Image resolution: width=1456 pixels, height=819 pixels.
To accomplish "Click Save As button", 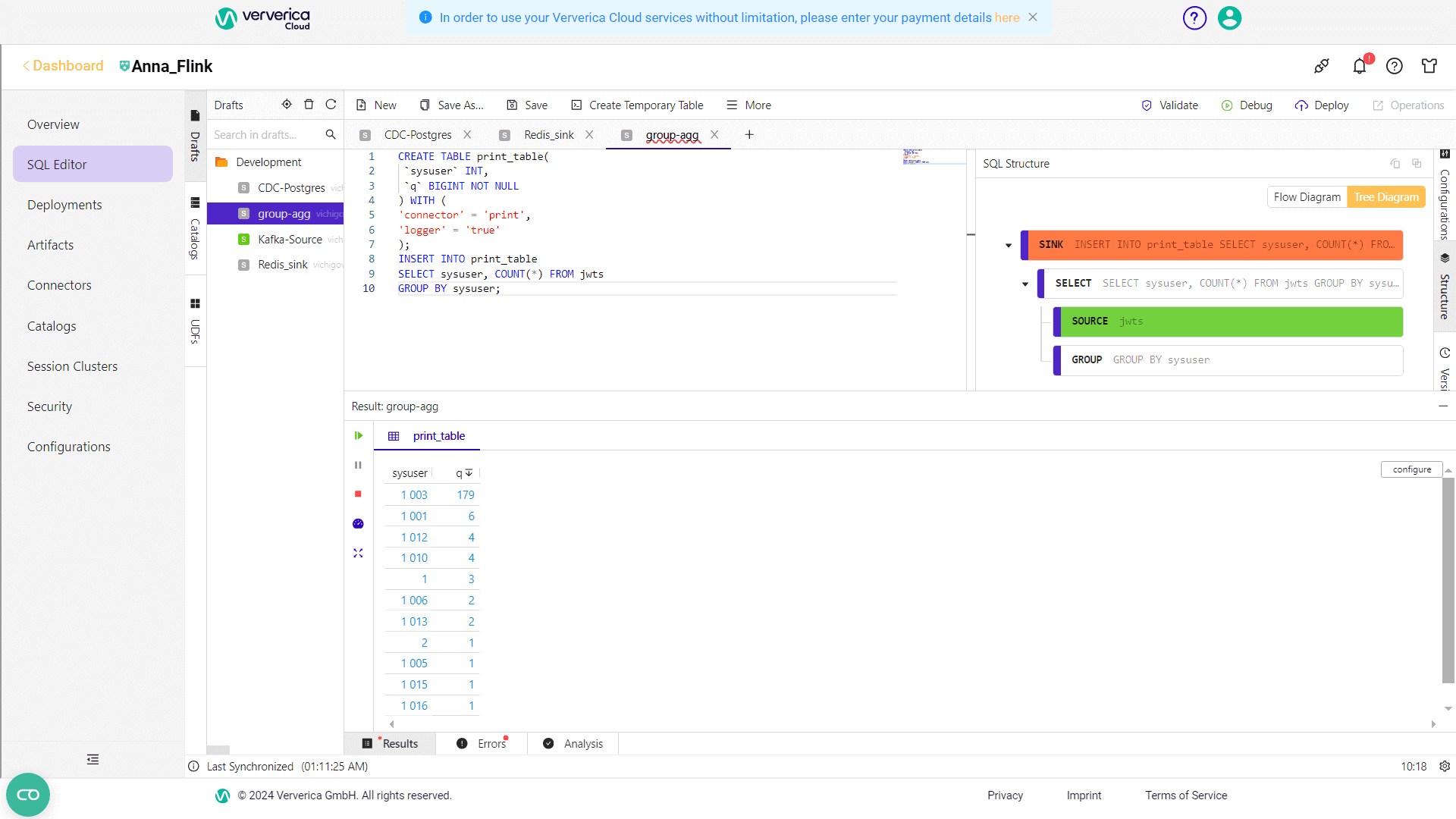I will 452,105.
